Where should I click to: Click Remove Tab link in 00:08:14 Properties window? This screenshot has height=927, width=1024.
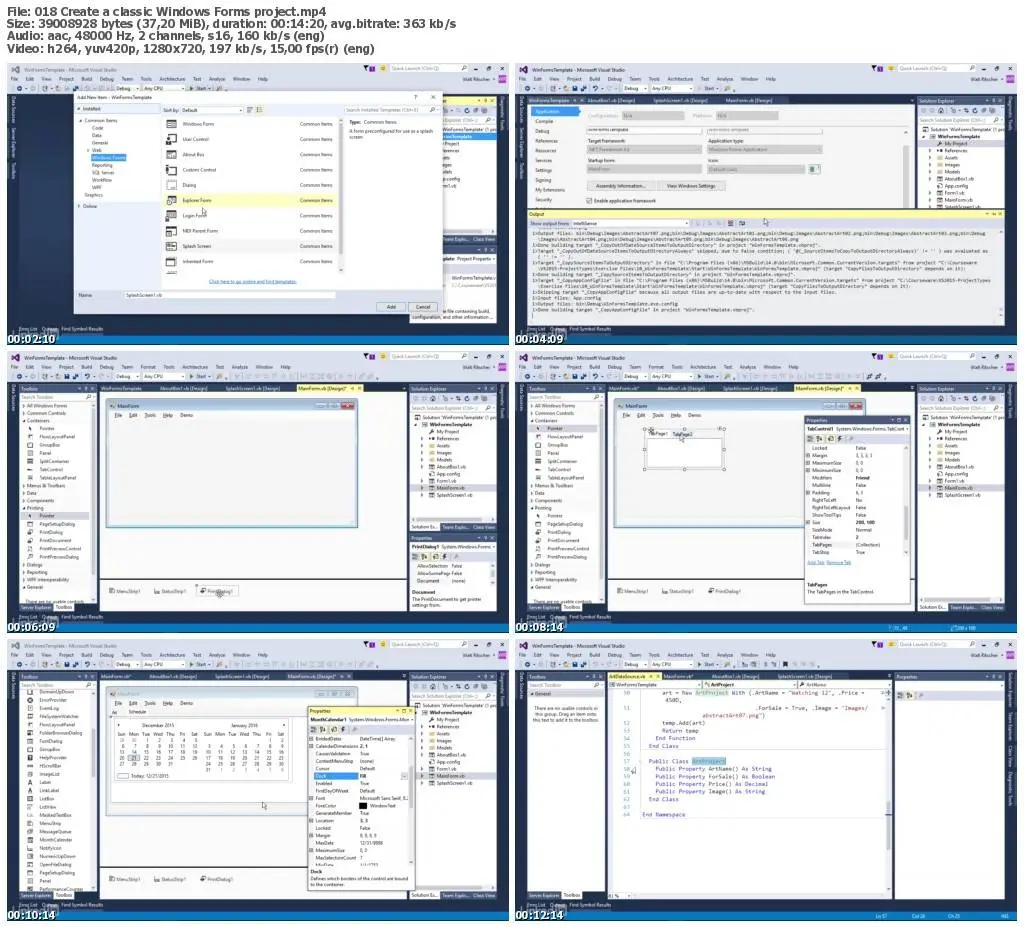pos(839,562)
